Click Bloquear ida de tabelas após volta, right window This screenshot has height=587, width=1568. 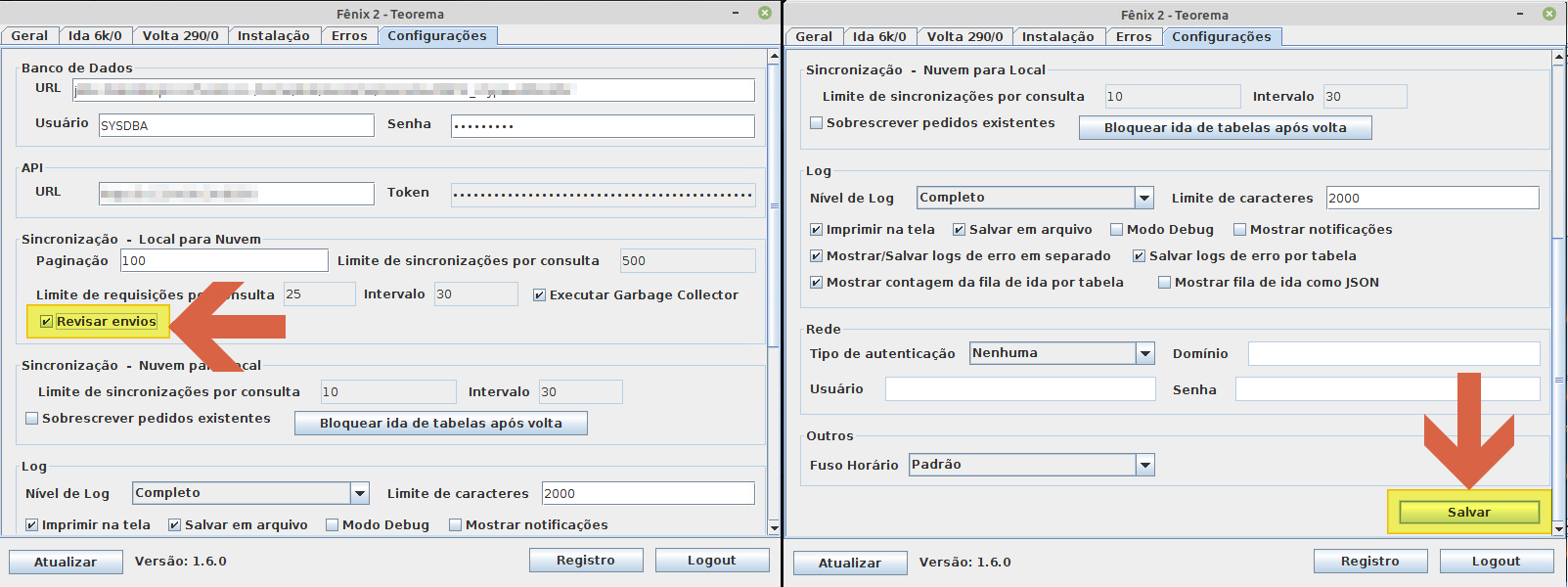click(1226, 127)
